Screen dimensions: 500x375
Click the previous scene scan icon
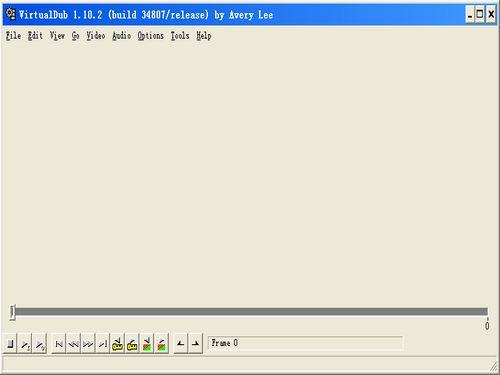tap(147, 343)
